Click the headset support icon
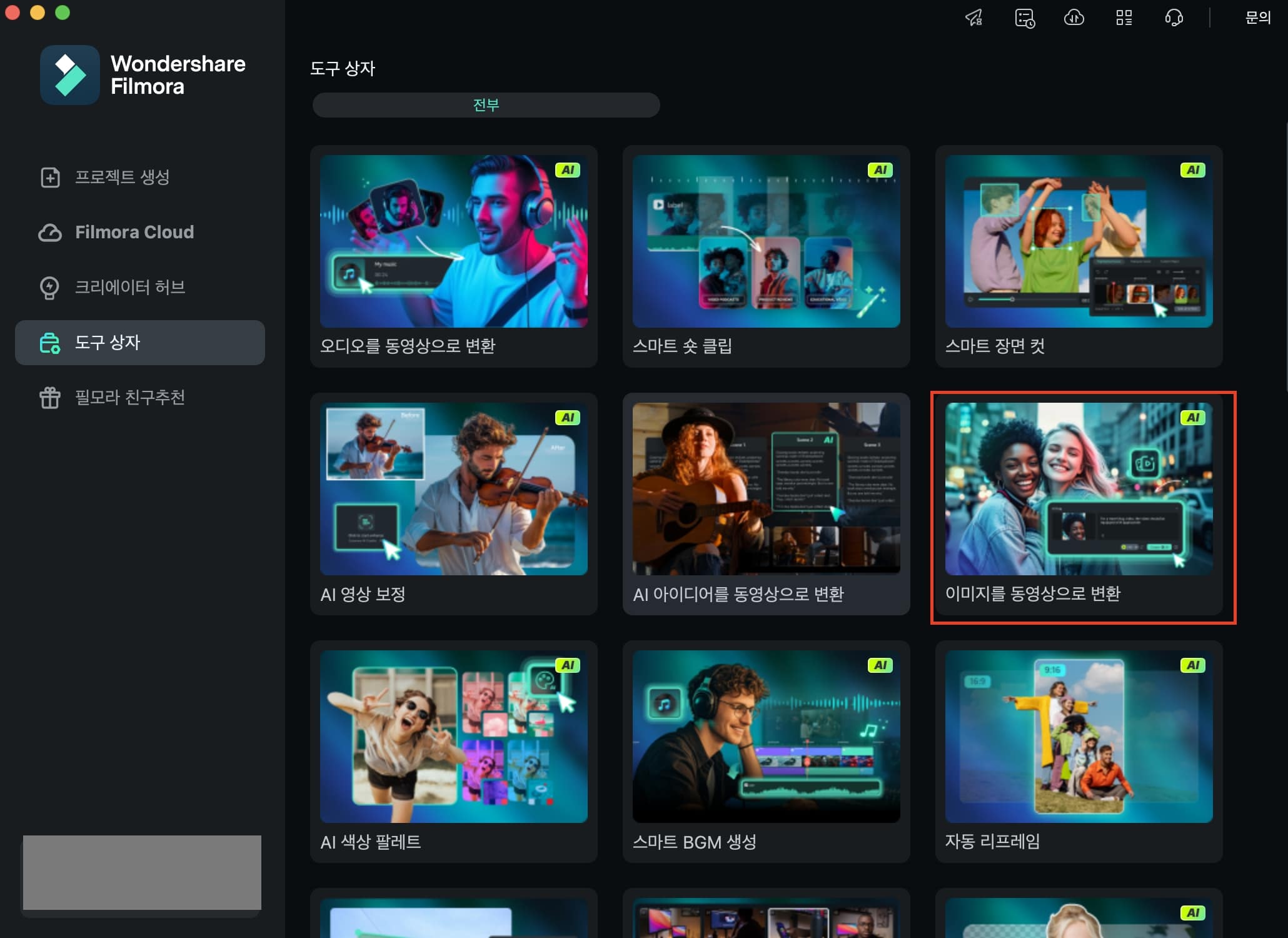1288x938 pixels. [x=1174, y=18]
